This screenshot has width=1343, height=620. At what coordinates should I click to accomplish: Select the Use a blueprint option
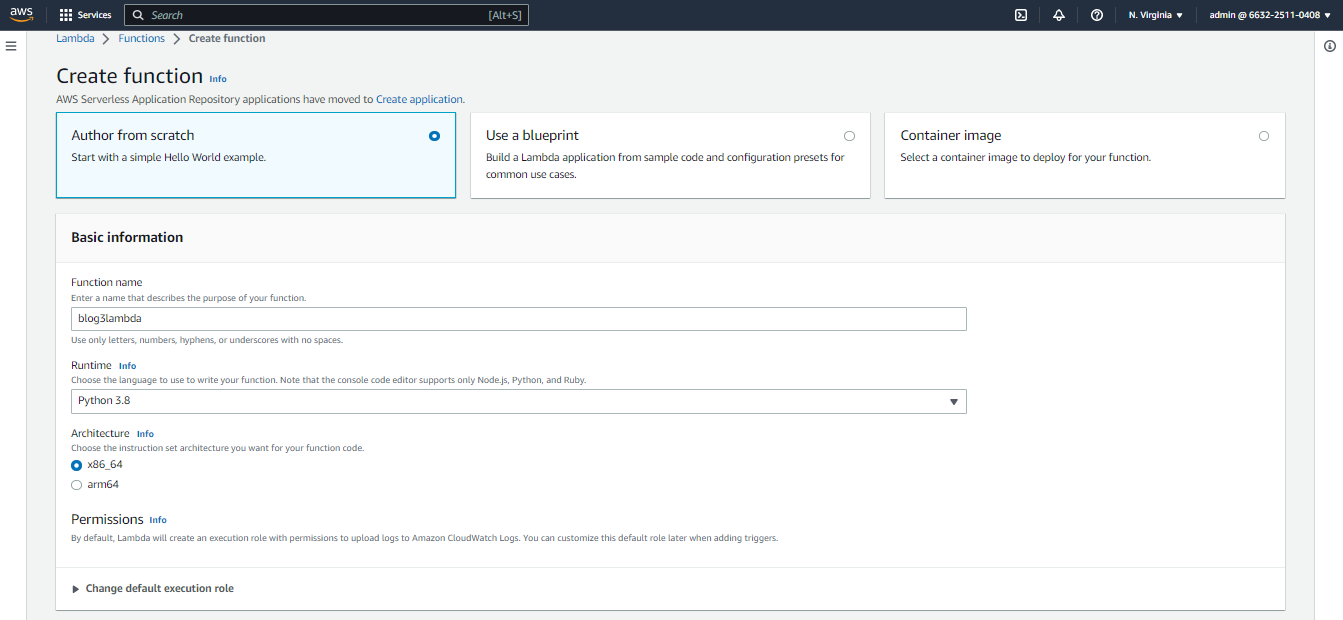[x=849, y=136]
